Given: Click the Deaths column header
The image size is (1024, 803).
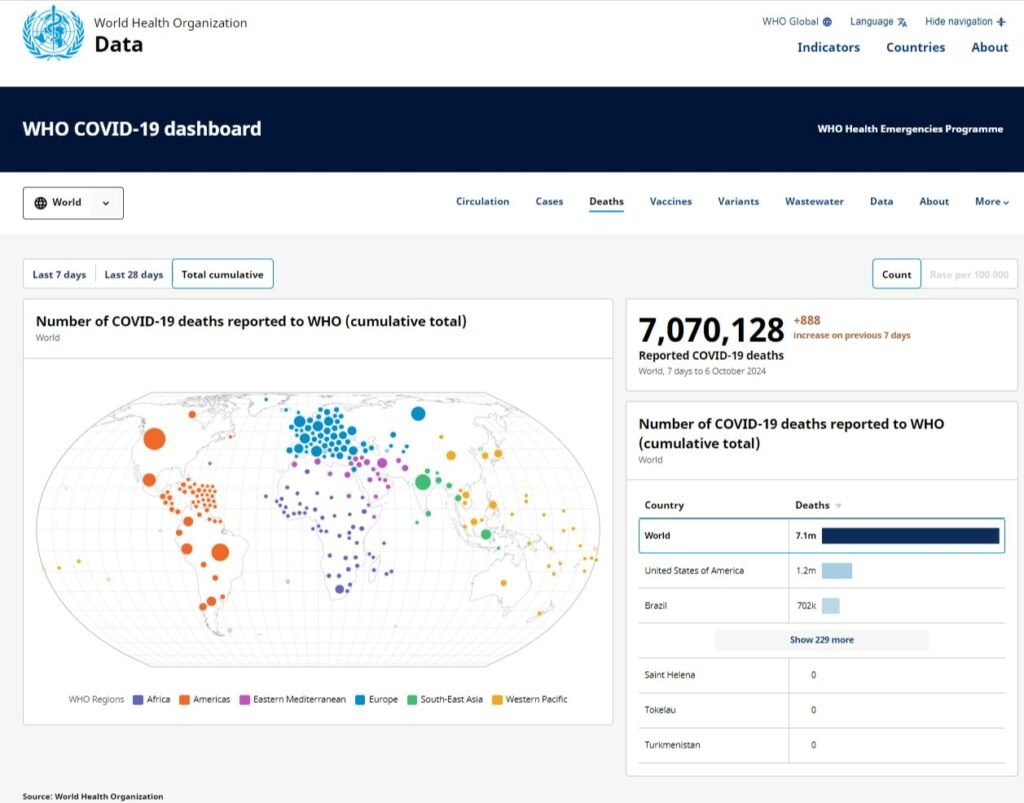Looking at the screenshot, I should point(812,505).
